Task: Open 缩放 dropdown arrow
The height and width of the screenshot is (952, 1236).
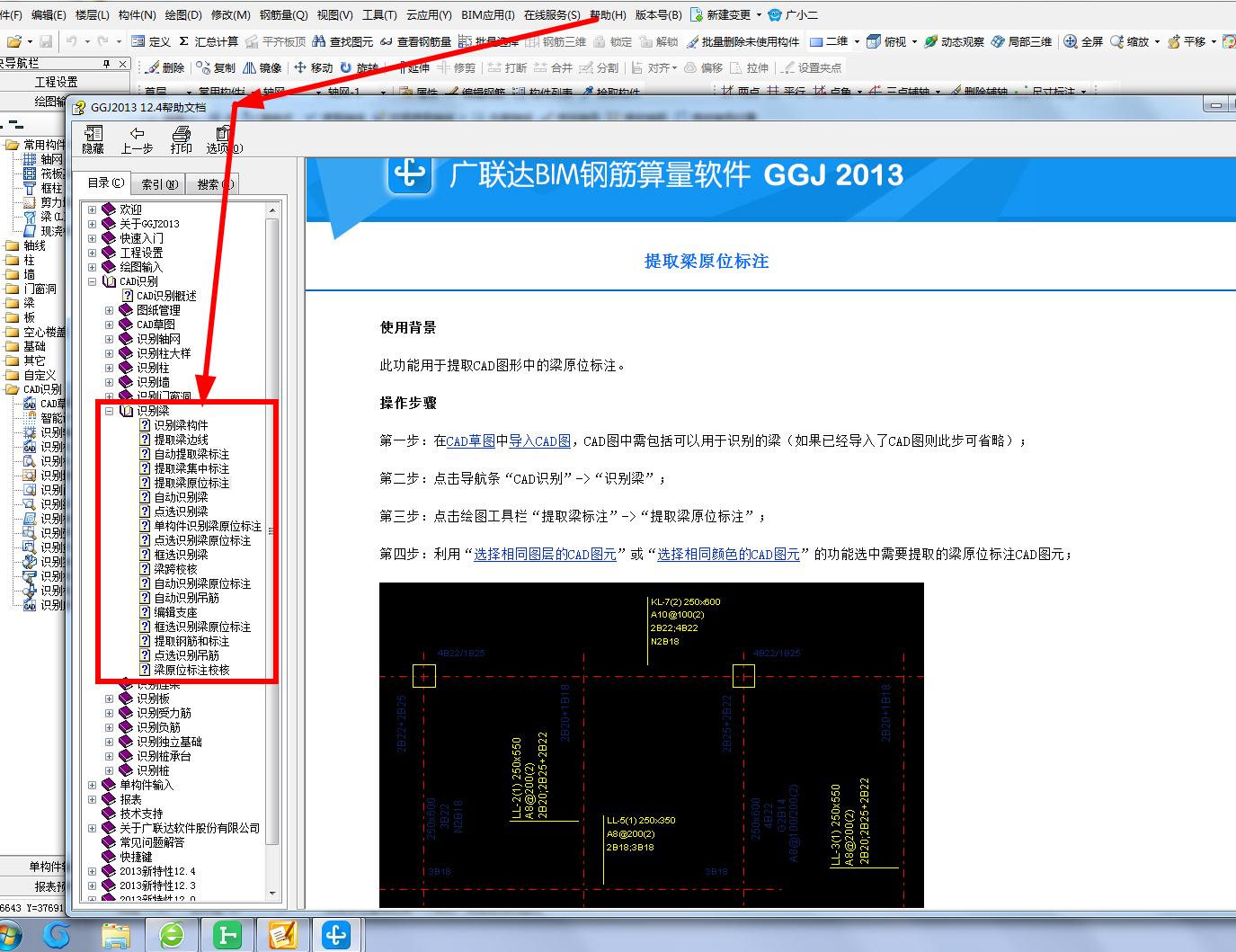Action: [x=1157, y=41]
